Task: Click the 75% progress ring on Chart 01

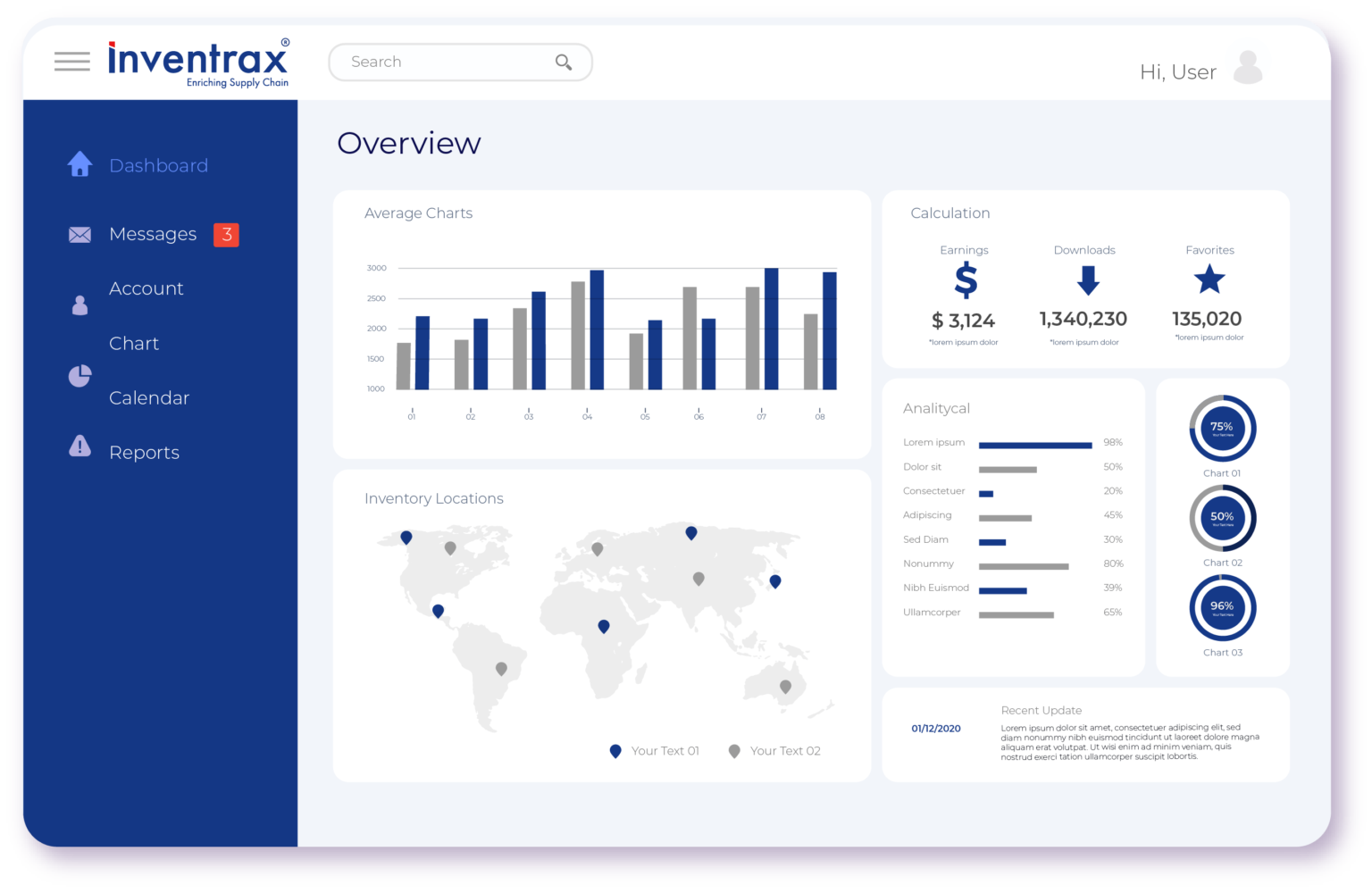Action: pos(1222,429)
